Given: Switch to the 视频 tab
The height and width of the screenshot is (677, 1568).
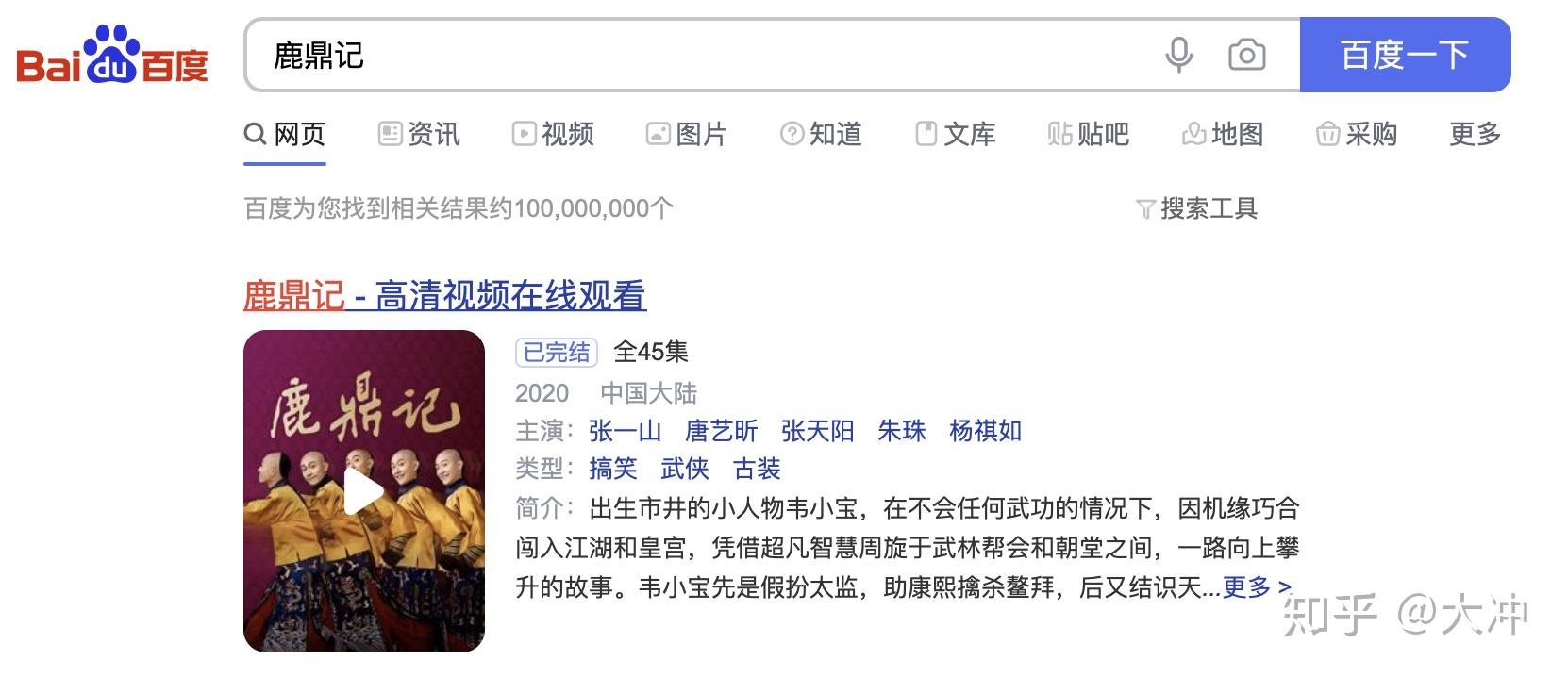Looking at the screenshot, I should pos(553,134).
